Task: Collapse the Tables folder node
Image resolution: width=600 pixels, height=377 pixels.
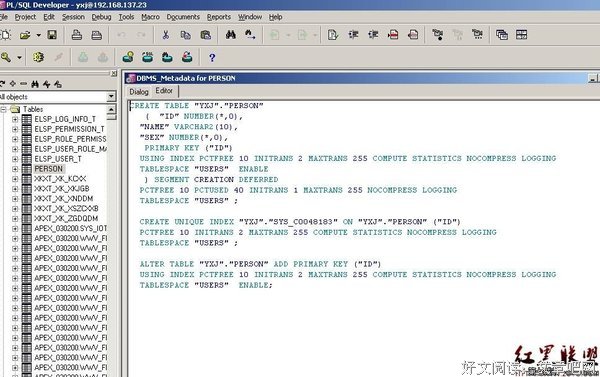Action: click(3, 109)
